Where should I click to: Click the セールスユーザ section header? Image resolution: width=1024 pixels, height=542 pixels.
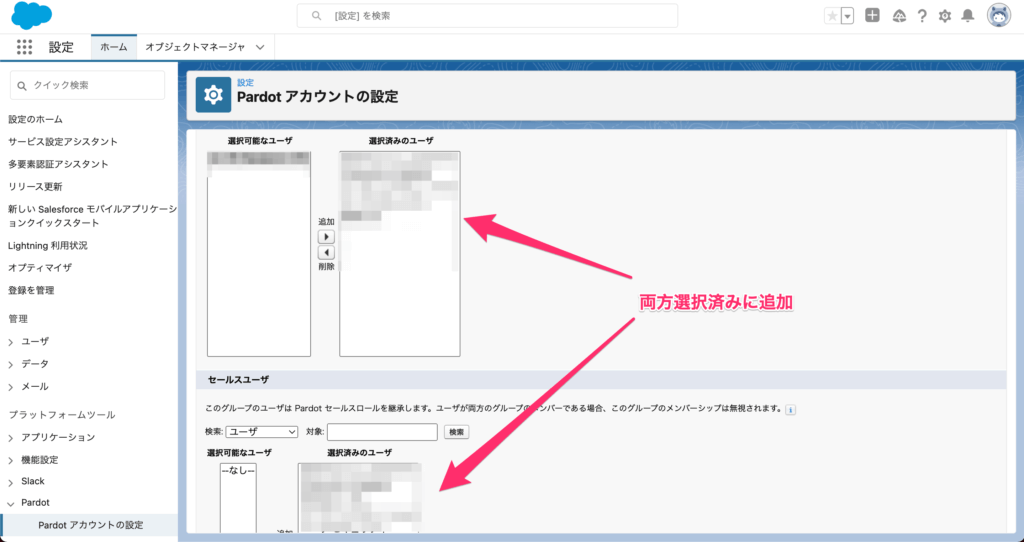tap(601, 379)
